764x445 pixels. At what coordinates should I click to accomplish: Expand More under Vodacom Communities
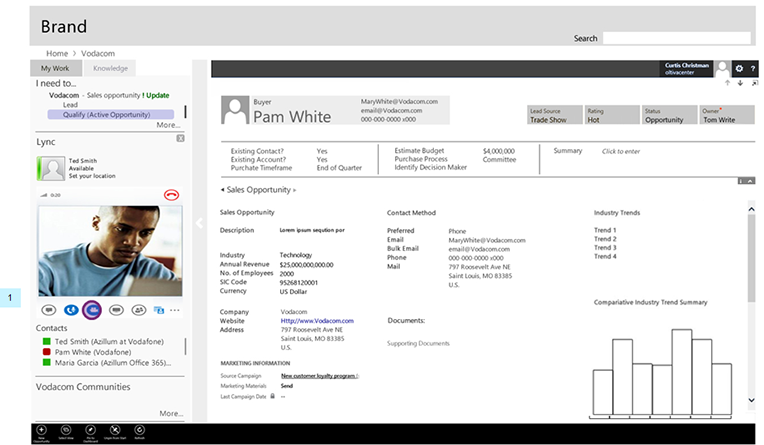coord(170,412)
